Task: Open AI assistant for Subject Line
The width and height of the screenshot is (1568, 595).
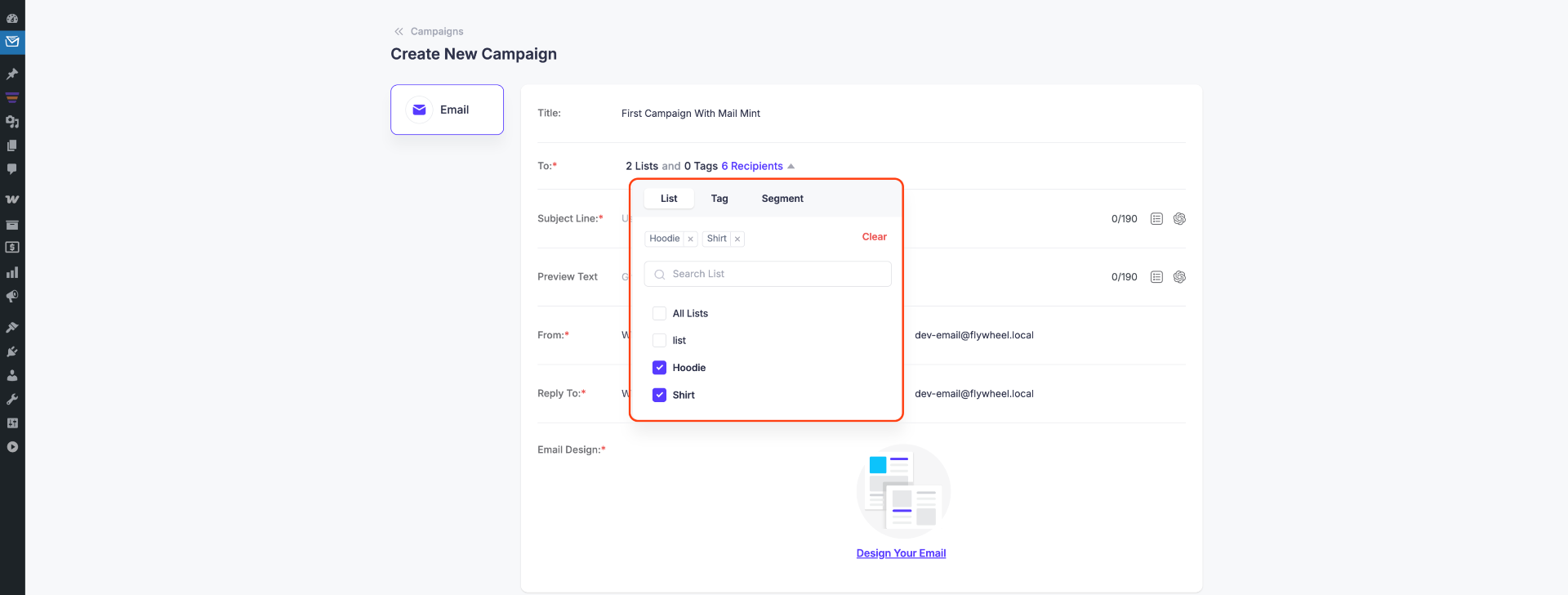Action: tap(1179, 219)
